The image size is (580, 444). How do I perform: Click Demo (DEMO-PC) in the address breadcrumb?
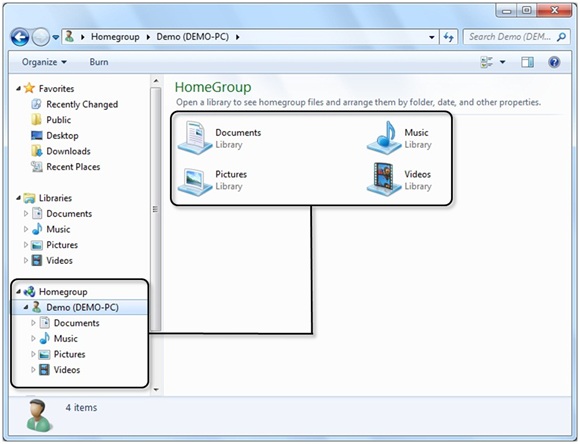pos(193,37)
